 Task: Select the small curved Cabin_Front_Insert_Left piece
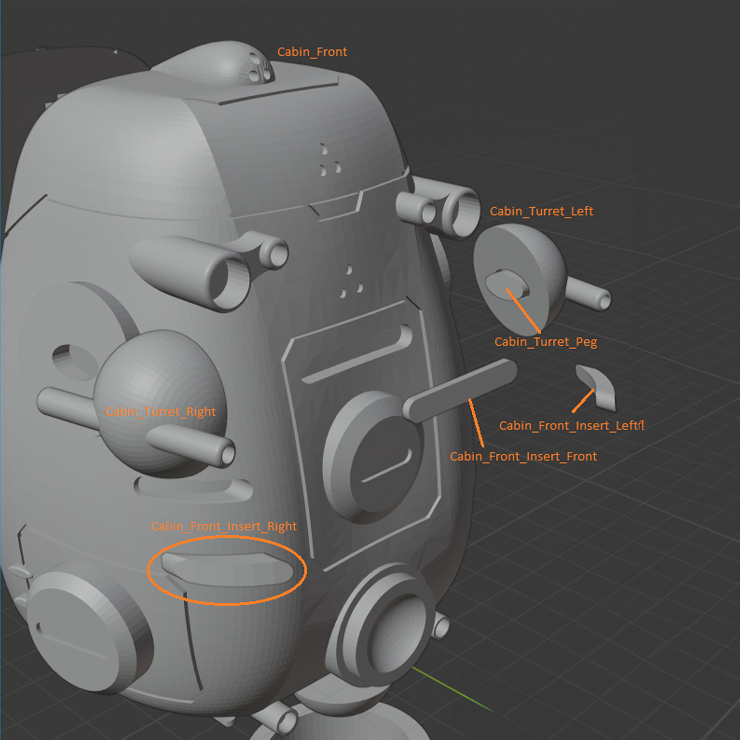[596, 387]
